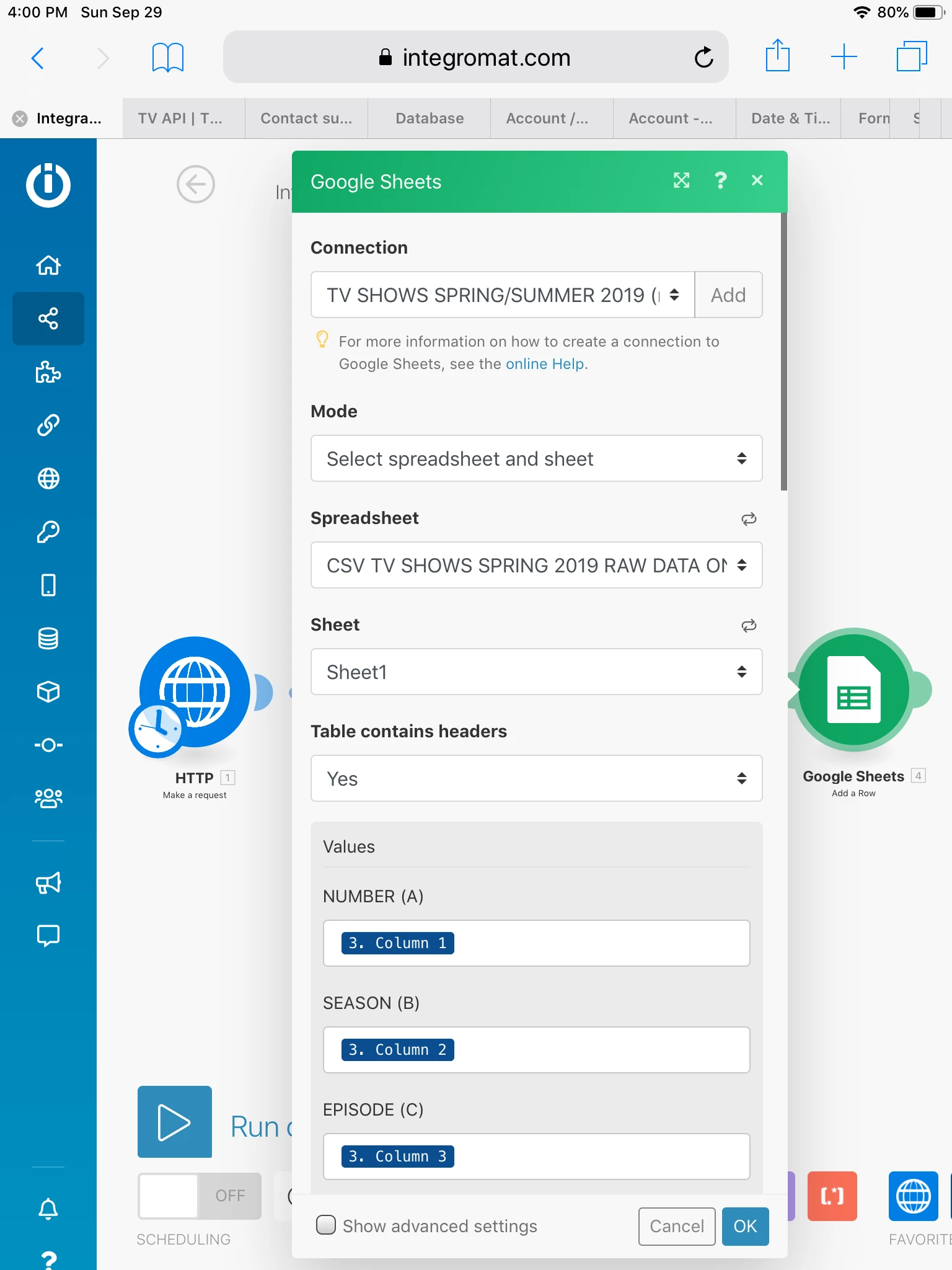
Task: Open Teams people icon in sidebar
Action: pos(48,798)
